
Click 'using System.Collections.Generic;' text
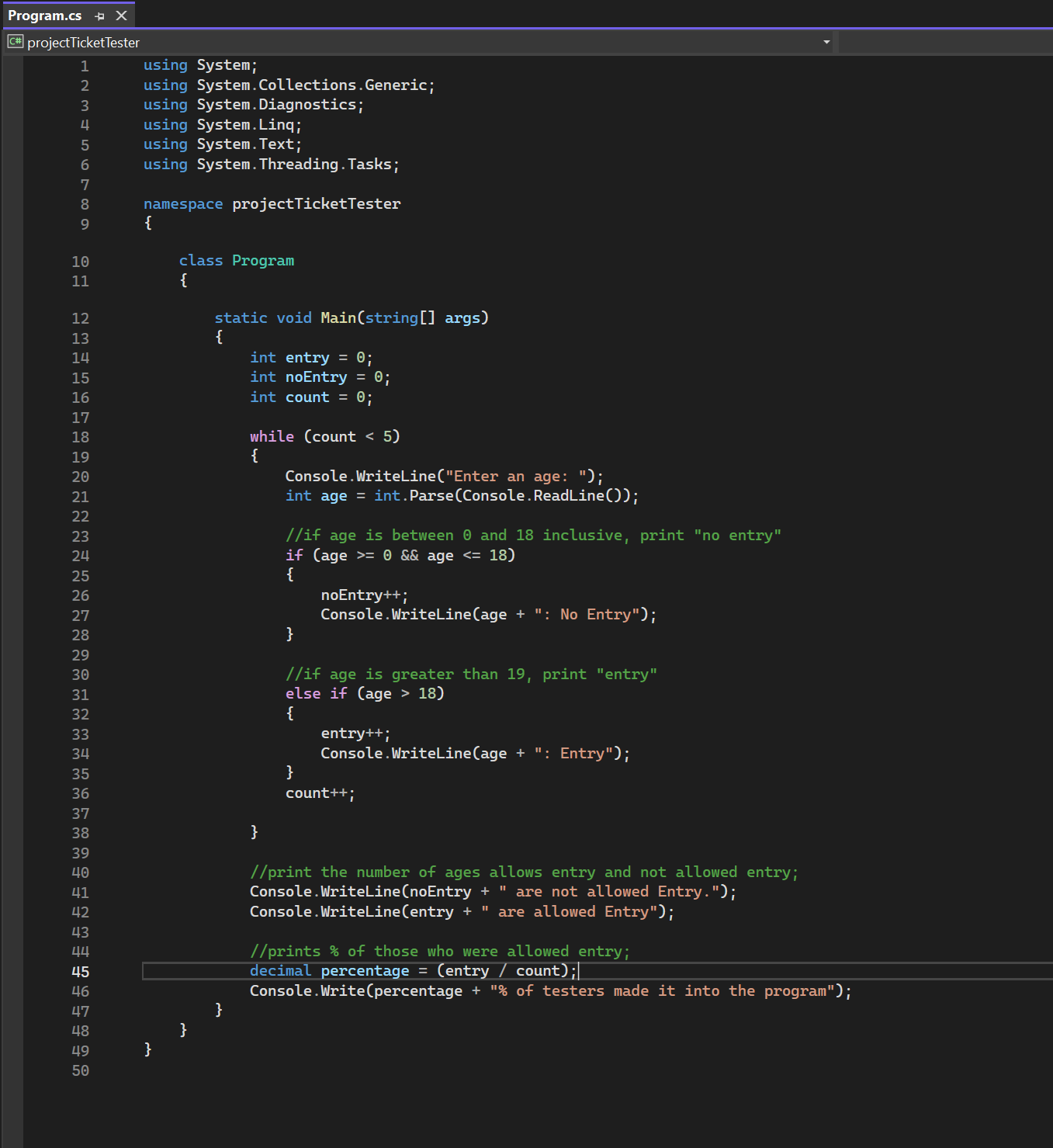pyautogui.click(x=289, y=85)
